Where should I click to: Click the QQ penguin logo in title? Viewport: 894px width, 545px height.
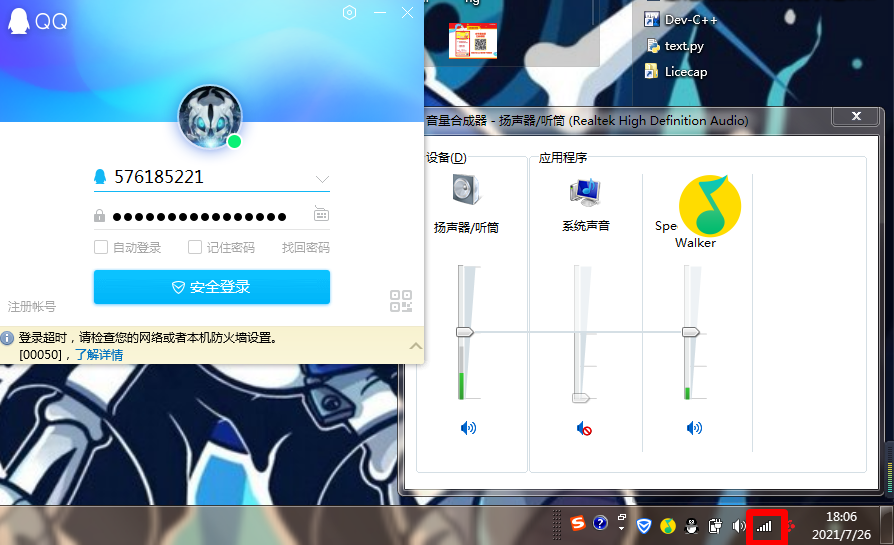(x=18, y=21)
